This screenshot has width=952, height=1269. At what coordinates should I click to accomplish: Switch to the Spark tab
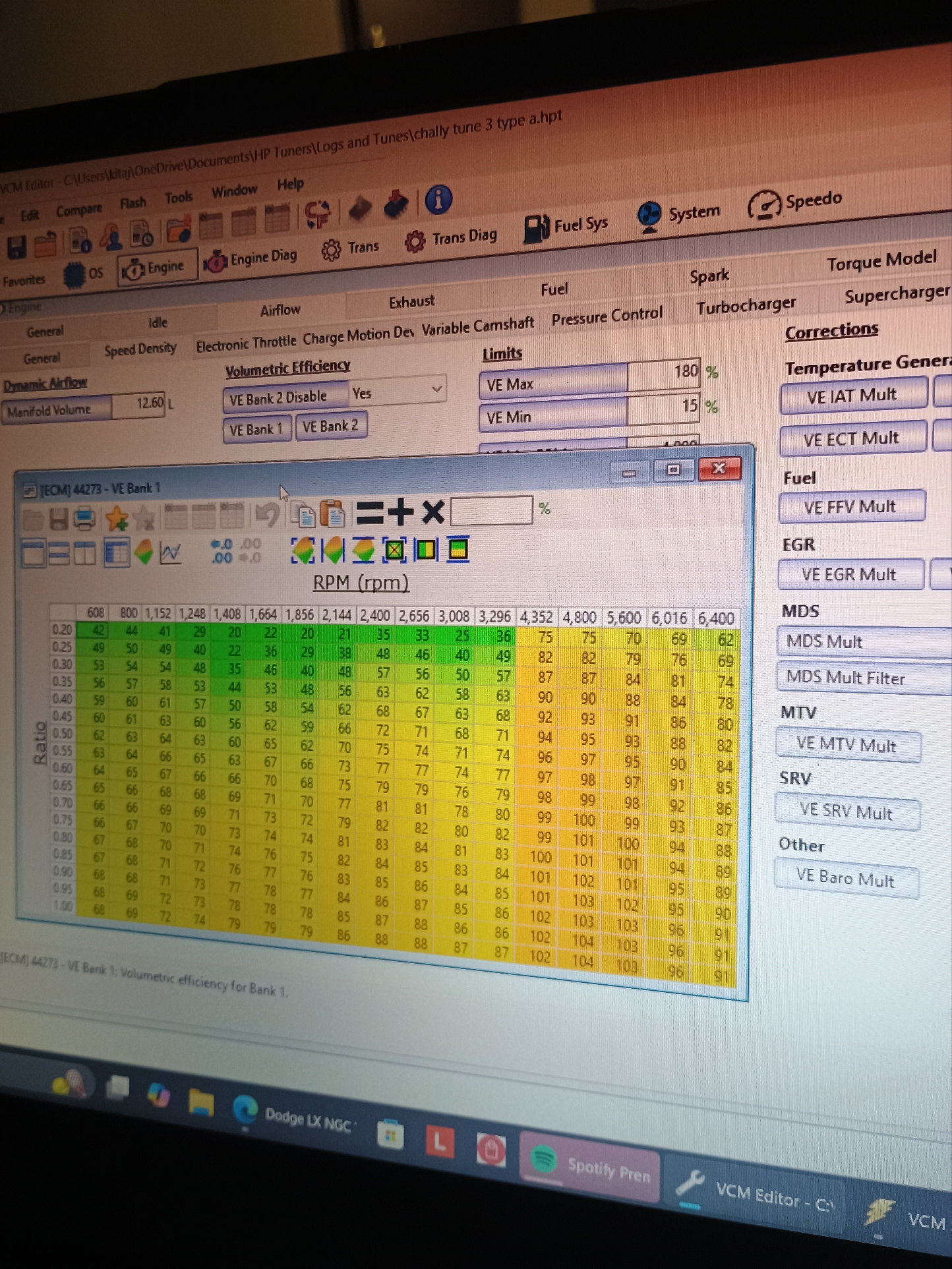coord(709,276)
